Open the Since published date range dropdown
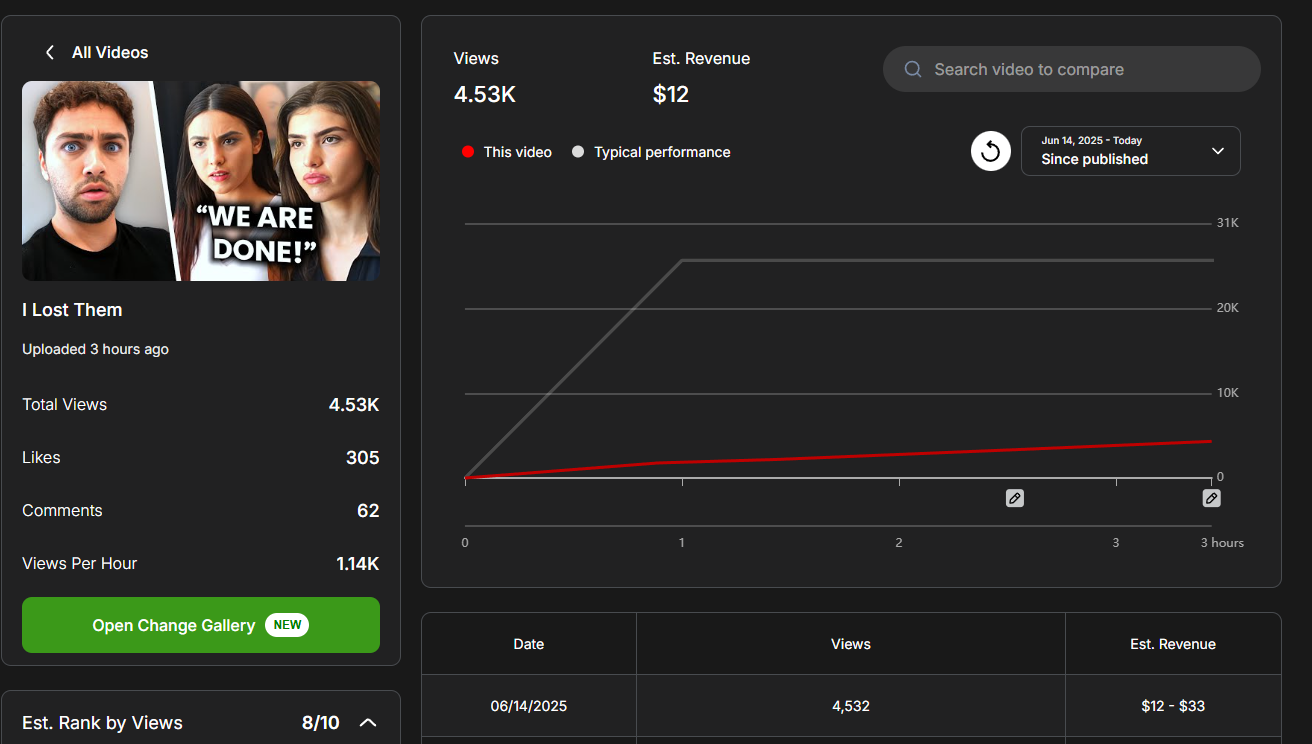 point(1130,151)
